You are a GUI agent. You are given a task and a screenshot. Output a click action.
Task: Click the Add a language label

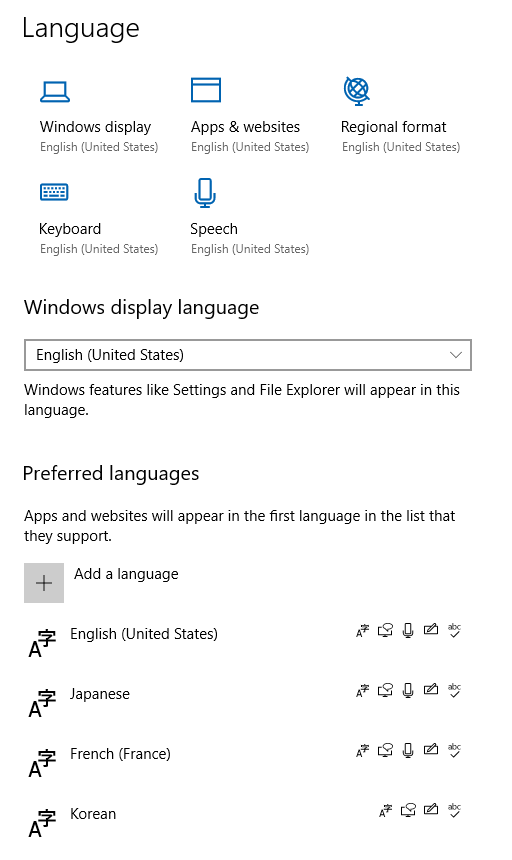pyautogui.click(x=126, y=574)
